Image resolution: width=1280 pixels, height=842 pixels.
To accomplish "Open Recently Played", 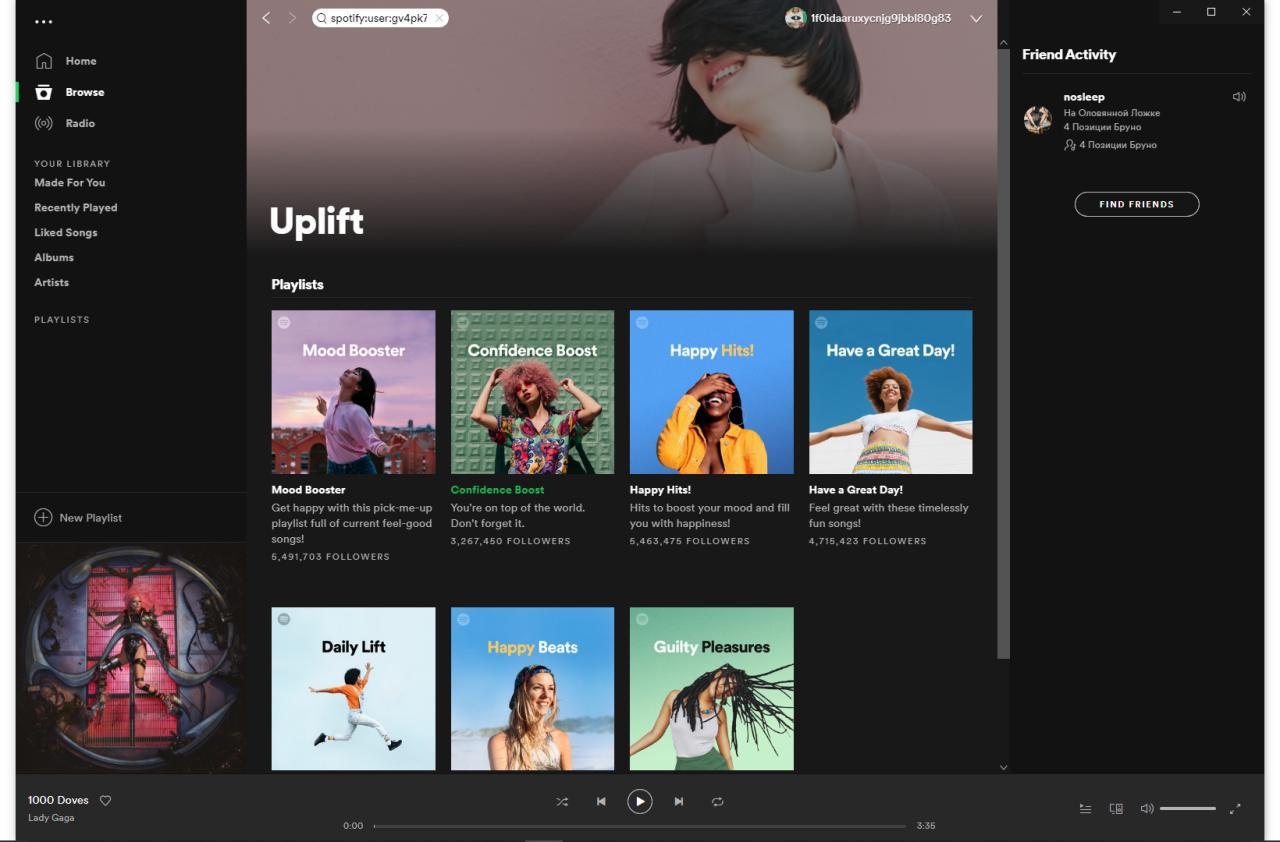I will coord(76,208).
